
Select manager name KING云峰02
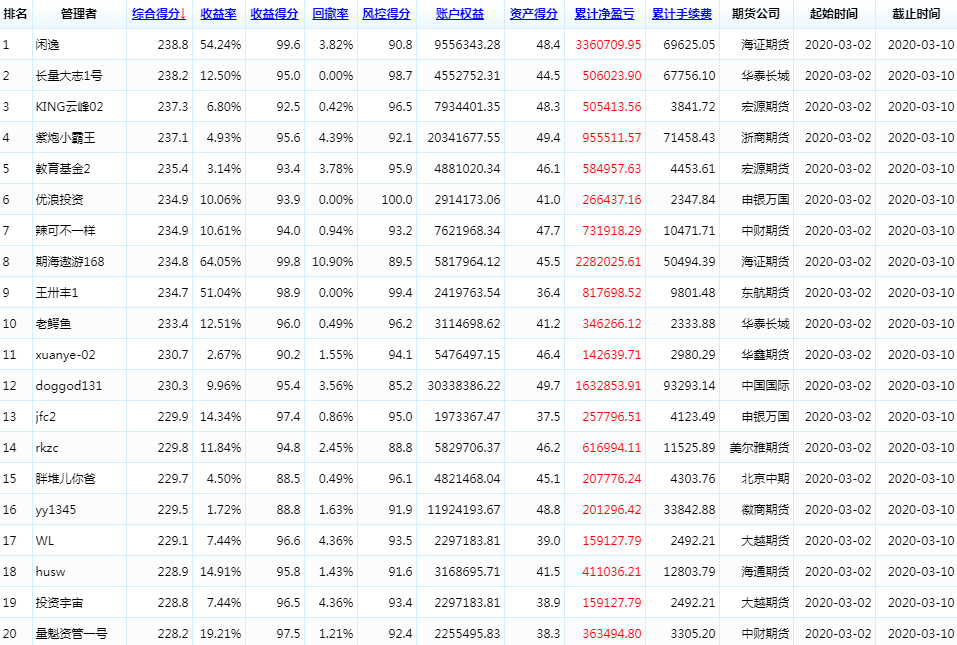coord(70,107)
